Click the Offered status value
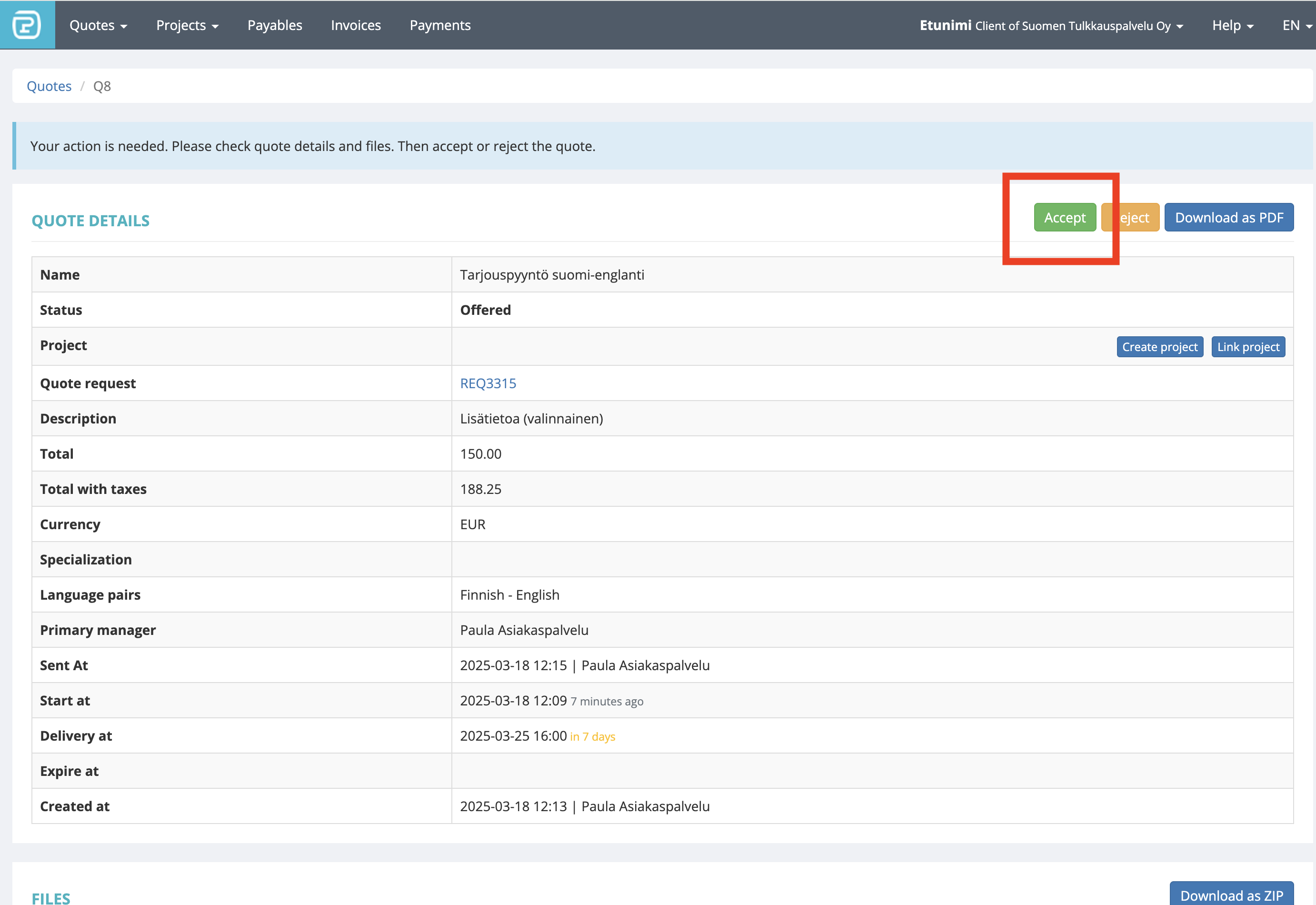The image size is (1316, 905). point(486,310)
